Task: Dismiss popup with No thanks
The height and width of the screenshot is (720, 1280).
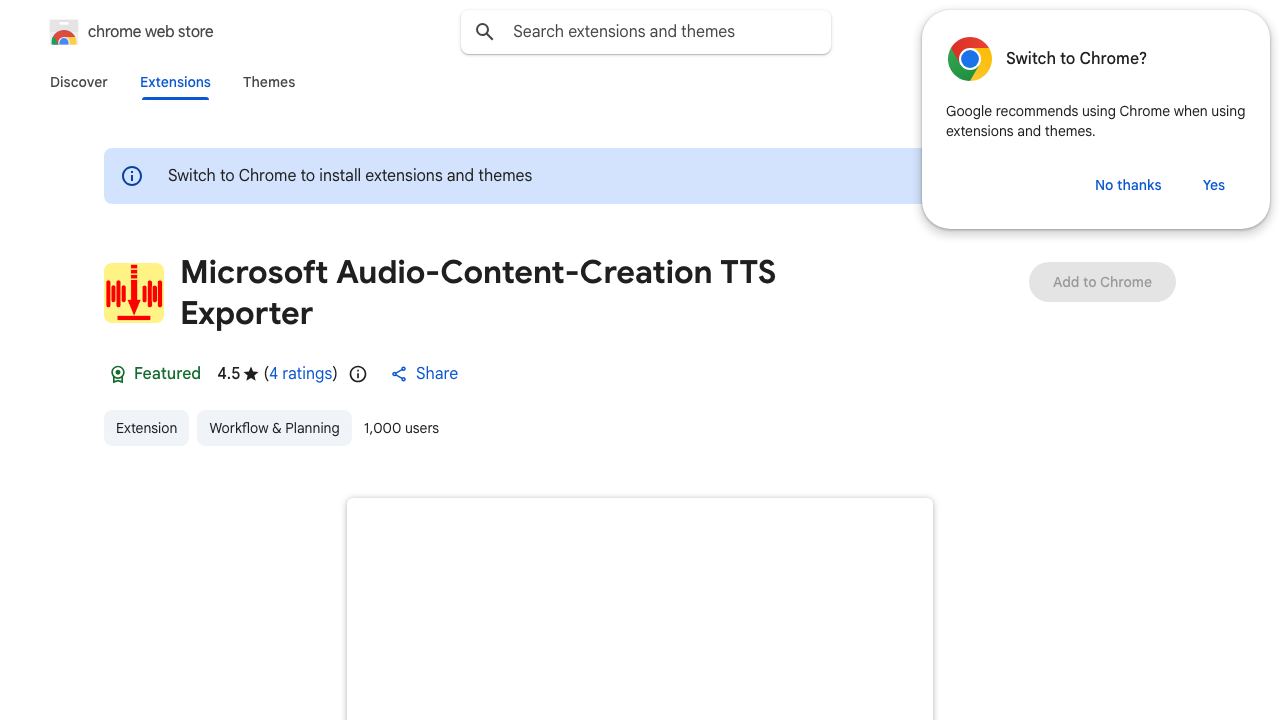Action: (1128, 185)
